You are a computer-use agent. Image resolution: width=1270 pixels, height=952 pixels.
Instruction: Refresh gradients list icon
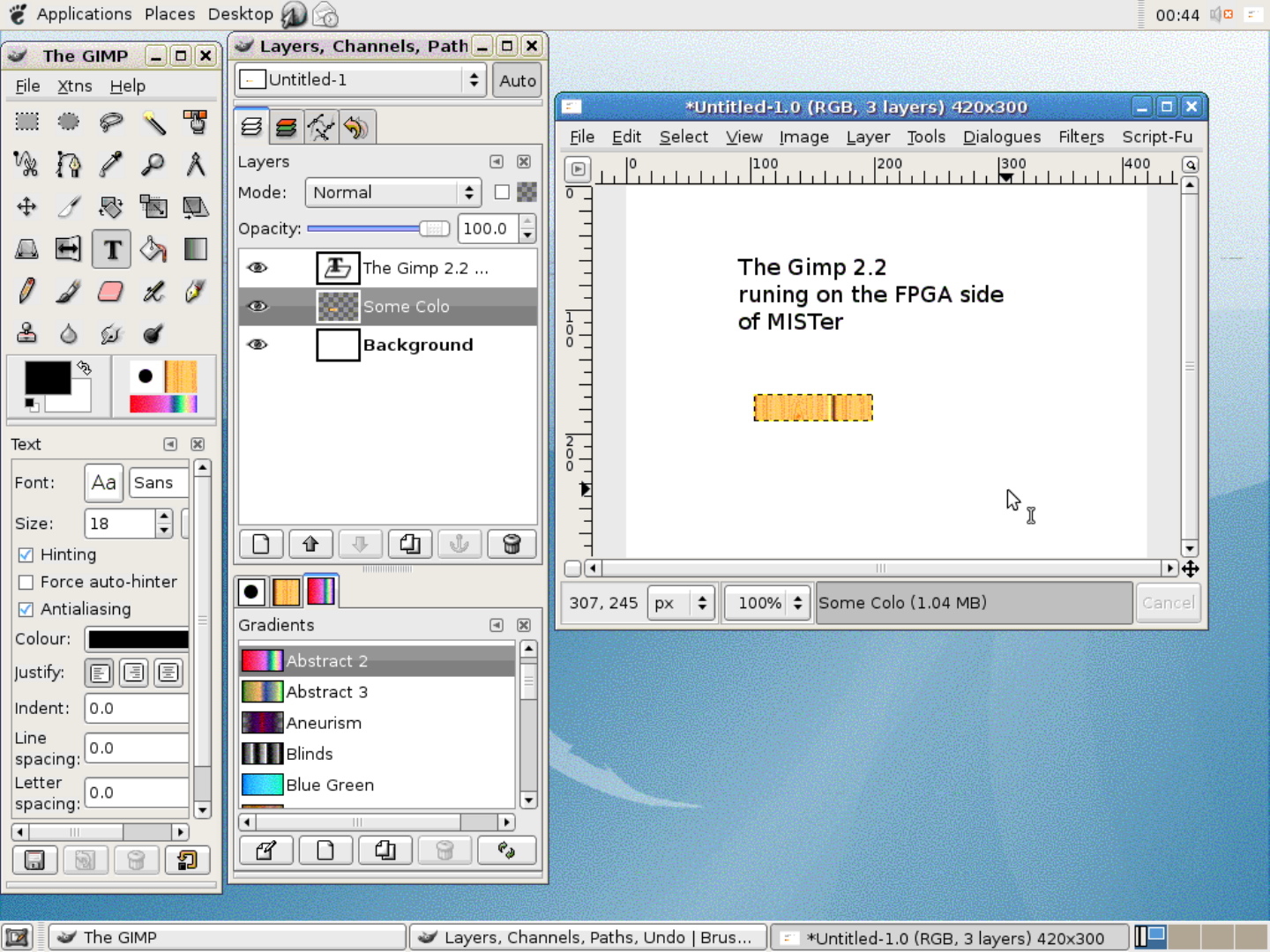point(506,850)
